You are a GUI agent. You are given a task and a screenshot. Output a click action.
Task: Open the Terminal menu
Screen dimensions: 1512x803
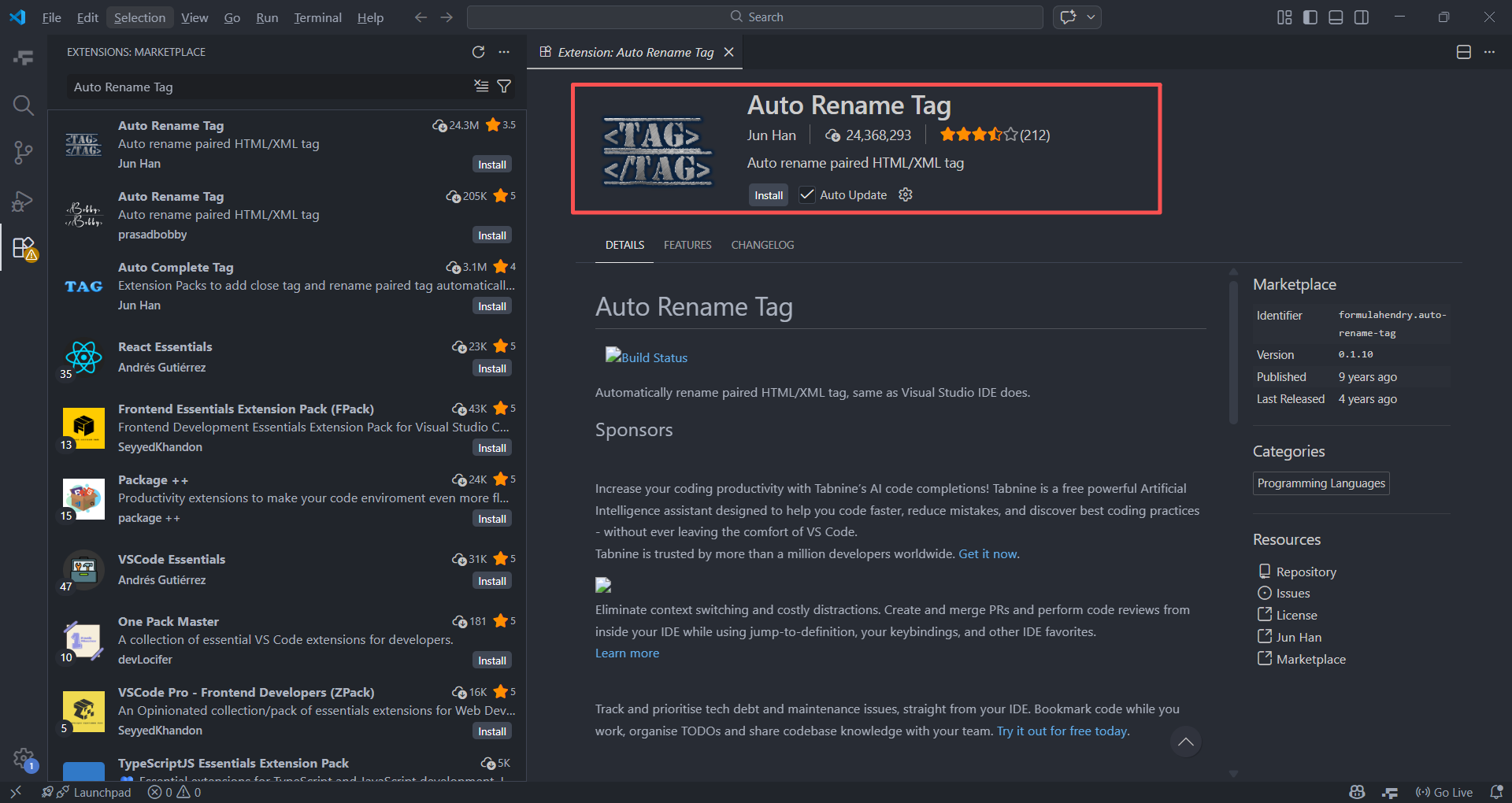point(317,17)
